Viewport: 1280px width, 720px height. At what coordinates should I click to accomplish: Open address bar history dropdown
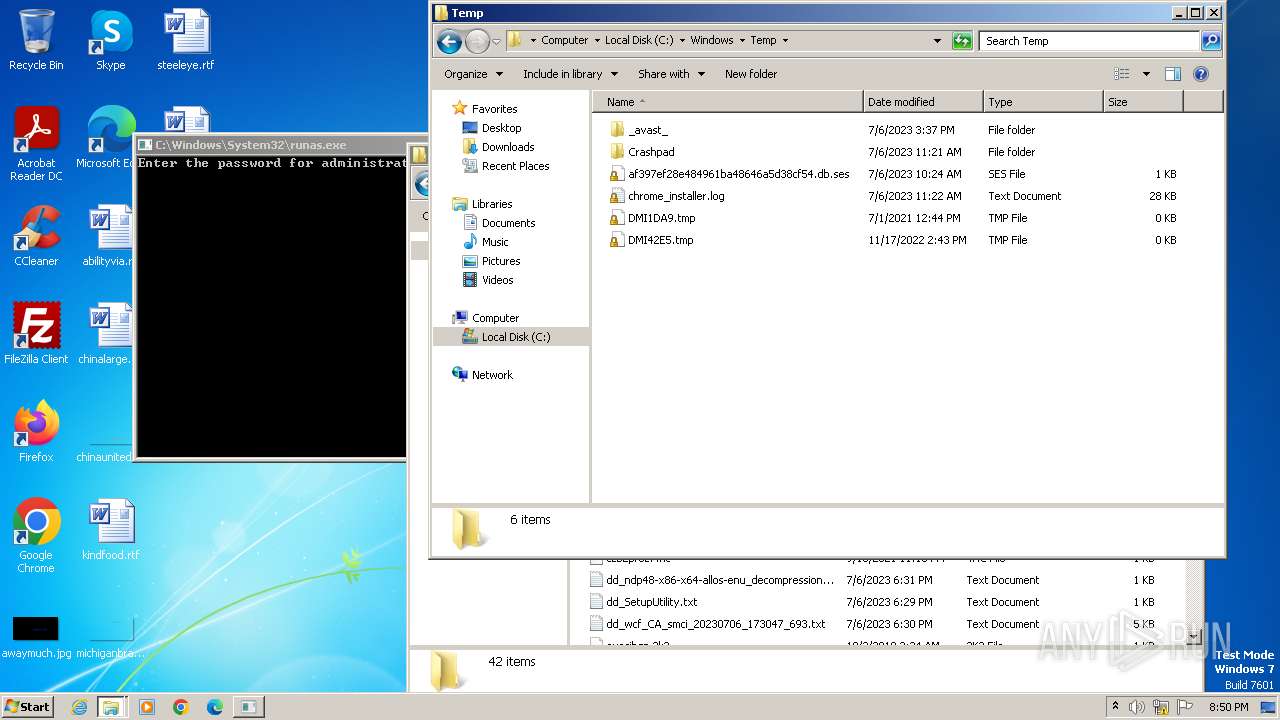[x=937, y=41]
